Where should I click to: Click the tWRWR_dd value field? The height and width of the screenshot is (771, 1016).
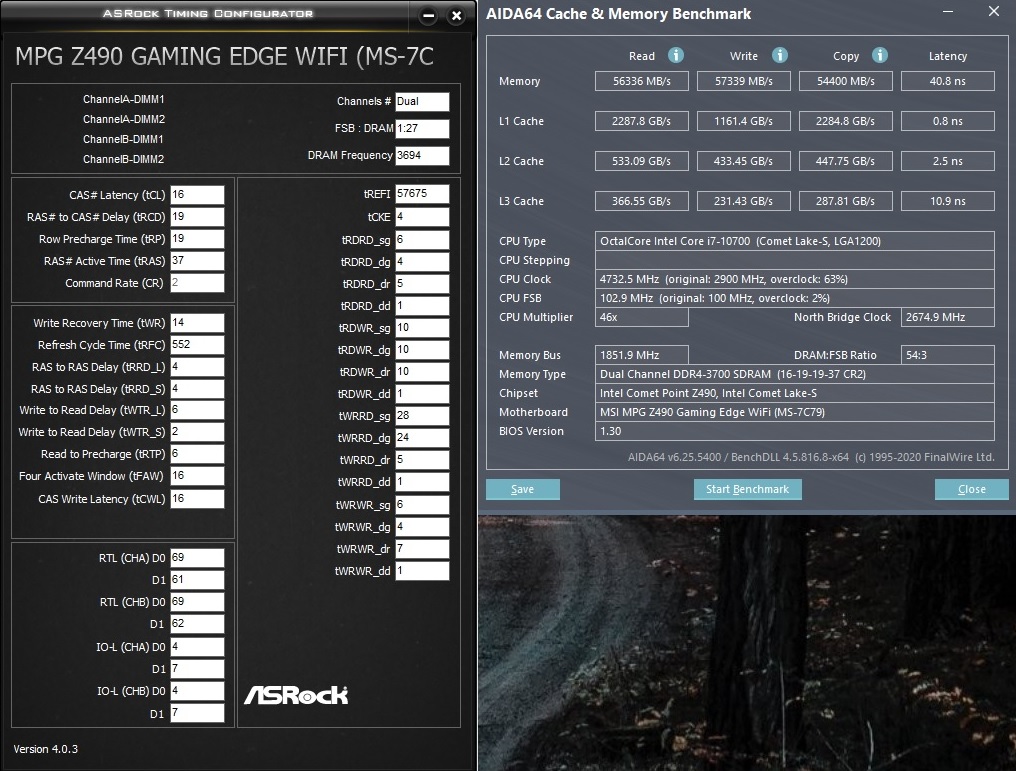pos(422,571)
